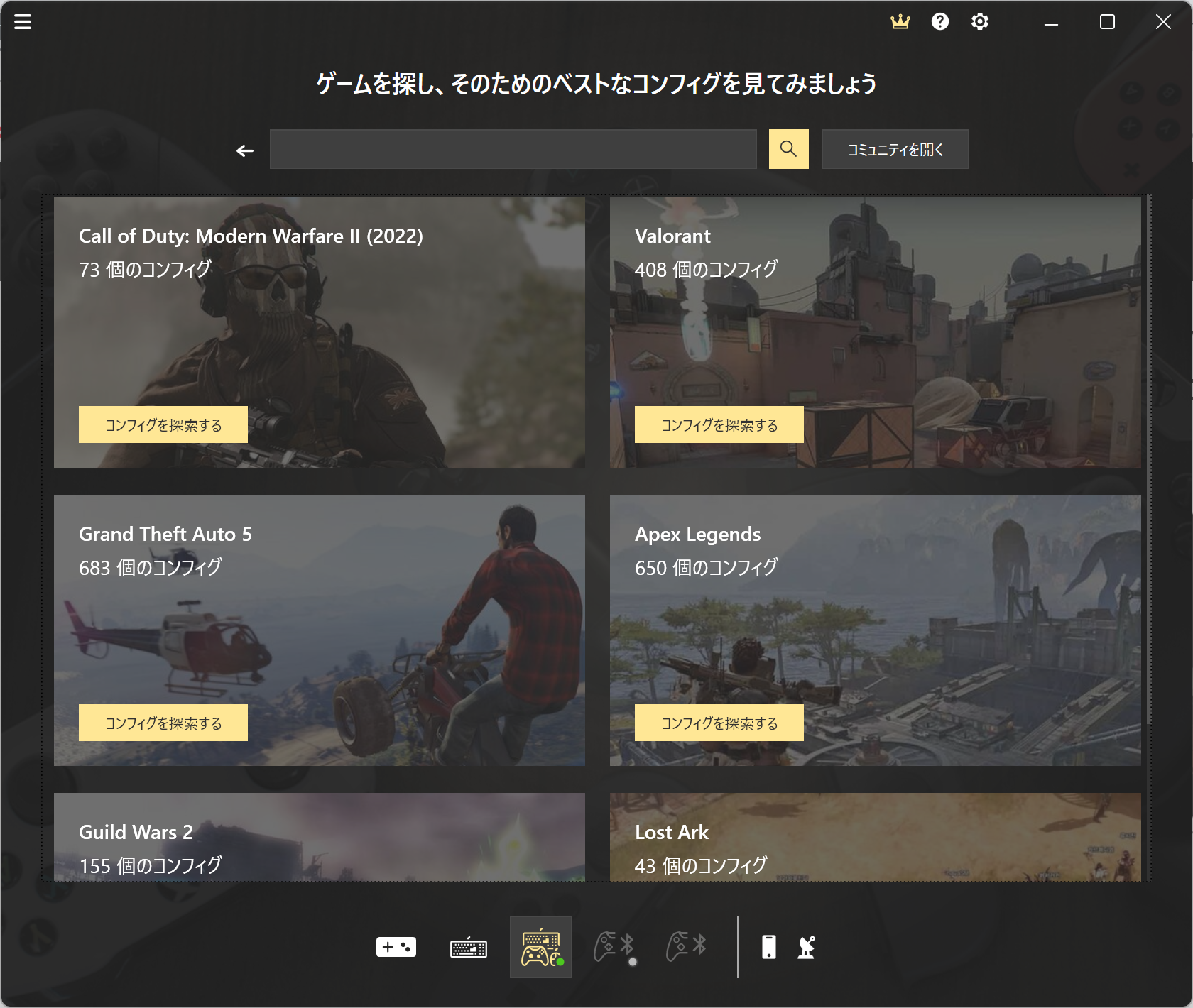Open コミュニティを開く
Viewport: 1193px width, 1008px height.
point(895,149)
